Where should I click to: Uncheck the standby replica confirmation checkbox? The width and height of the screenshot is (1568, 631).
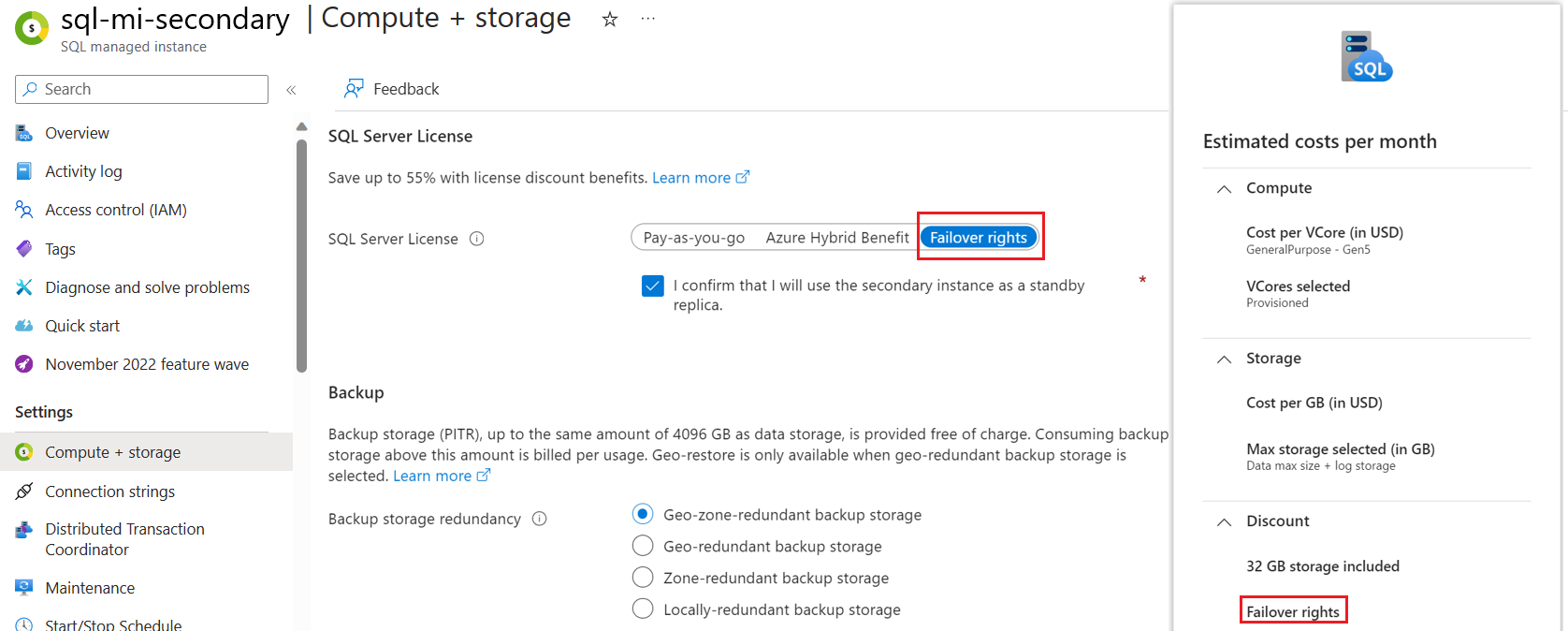(653, 286)
